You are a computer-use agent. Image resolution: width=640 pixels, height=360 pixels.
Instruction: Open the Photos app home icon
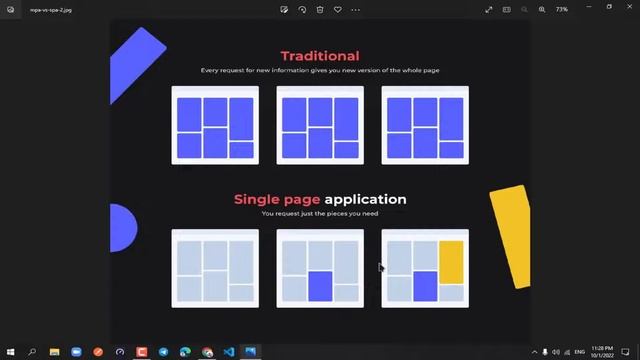pyautogui.click(x=11, y=10)
